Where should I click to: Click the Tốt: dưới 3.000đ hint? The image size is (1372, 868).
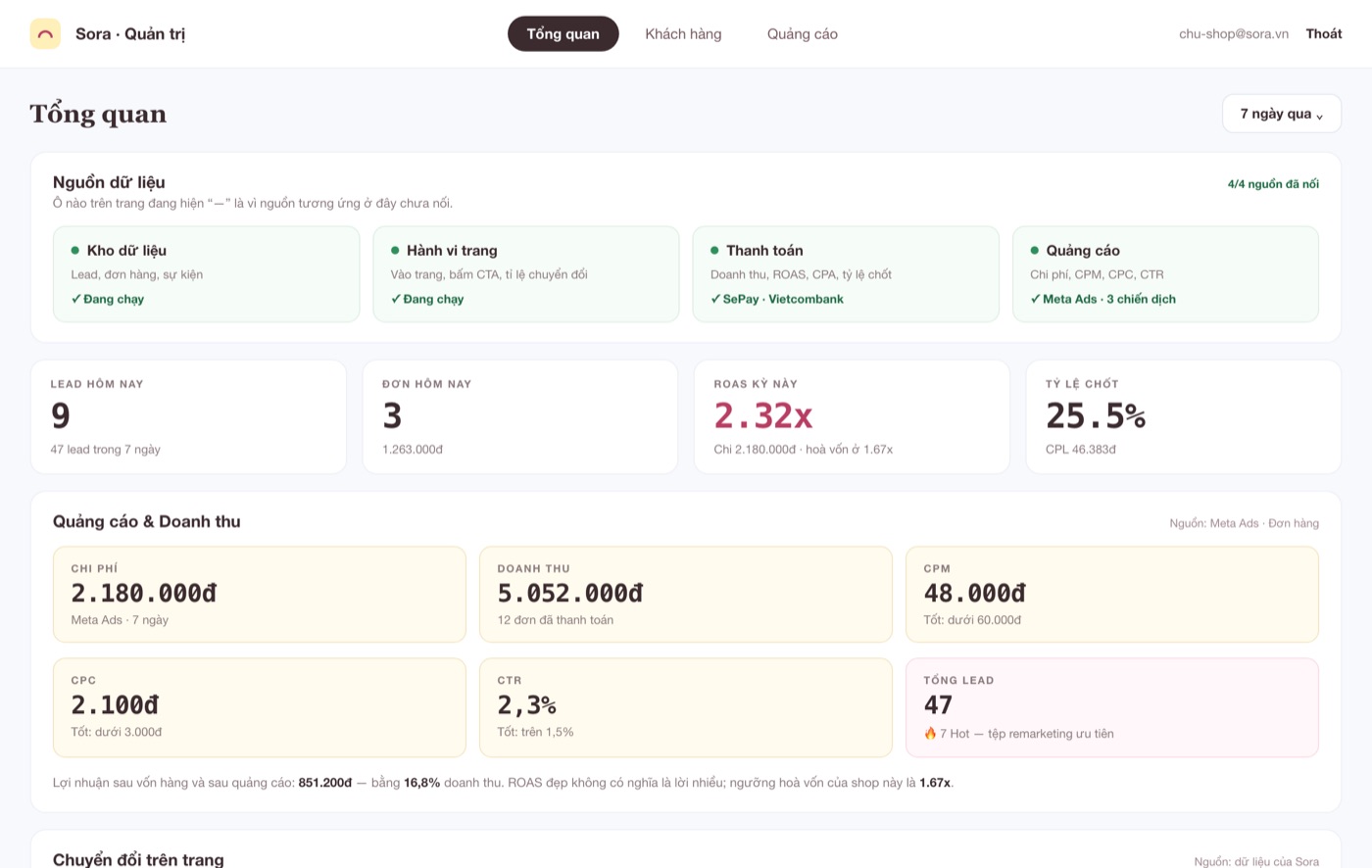point(117,732)
